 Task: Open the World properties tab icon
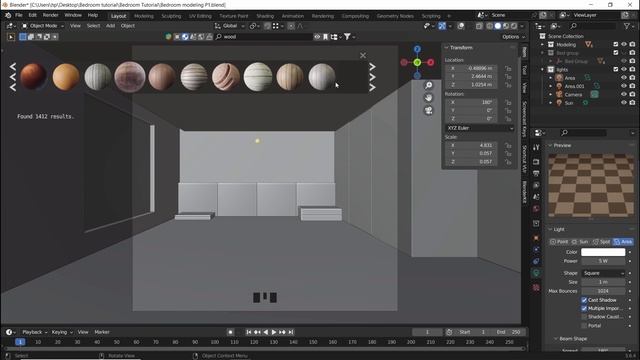coord(536,209)
